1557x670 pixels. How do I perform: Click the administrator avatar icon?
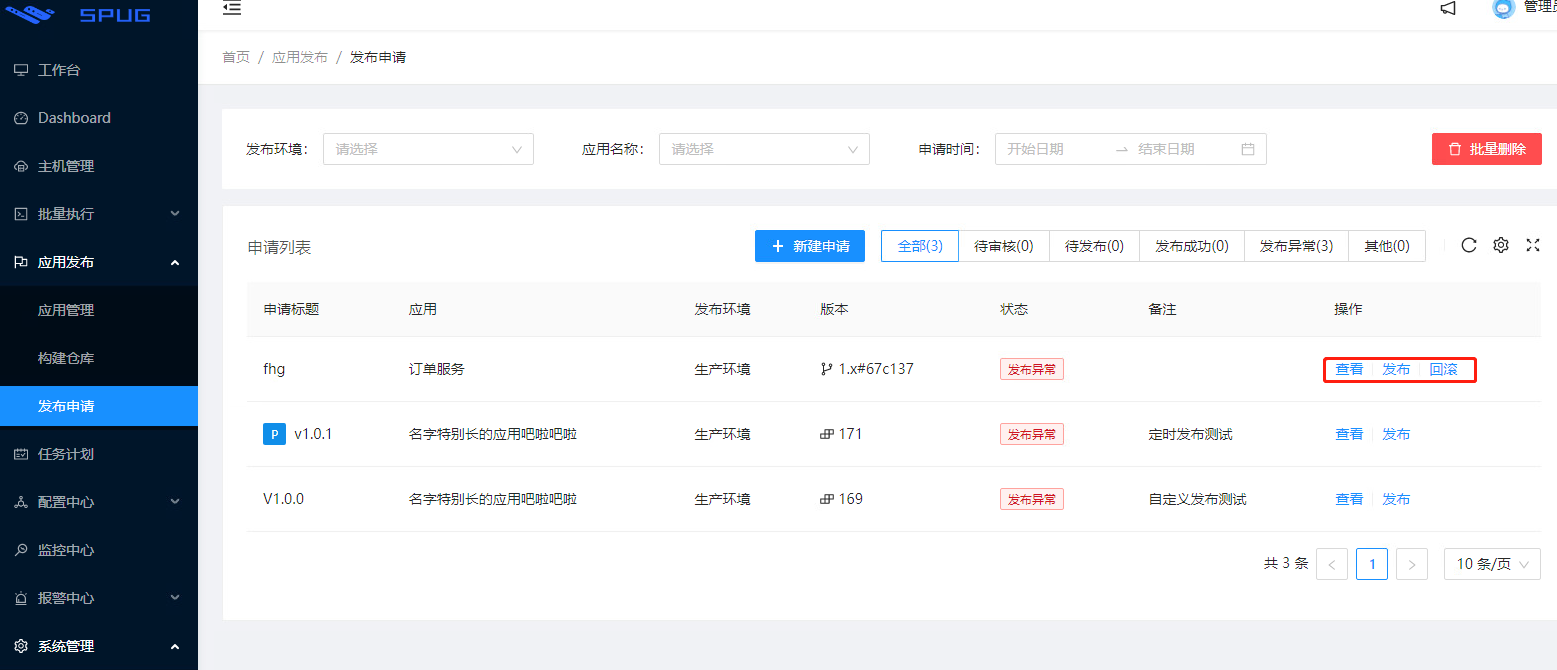[x=1503, y=8]
